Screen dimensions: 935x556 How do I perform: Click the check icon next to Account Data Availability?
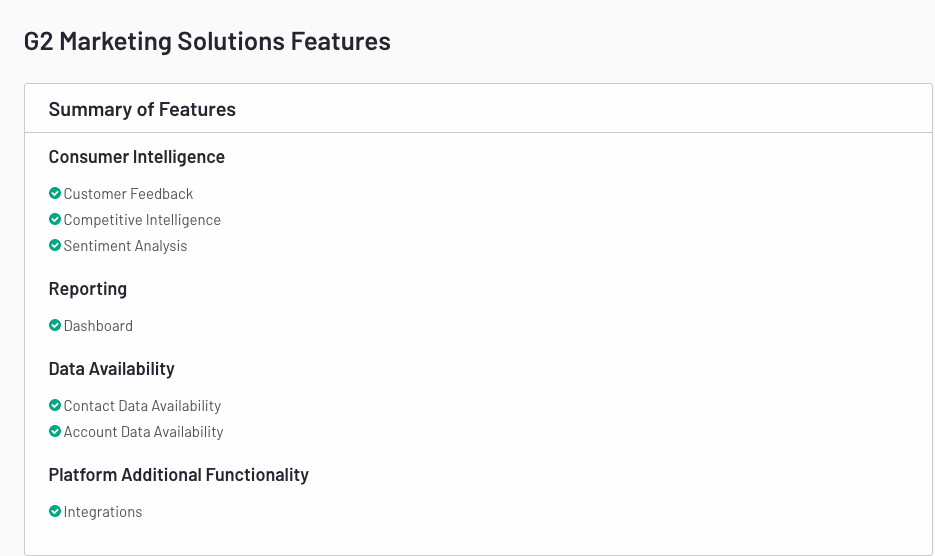55,431
